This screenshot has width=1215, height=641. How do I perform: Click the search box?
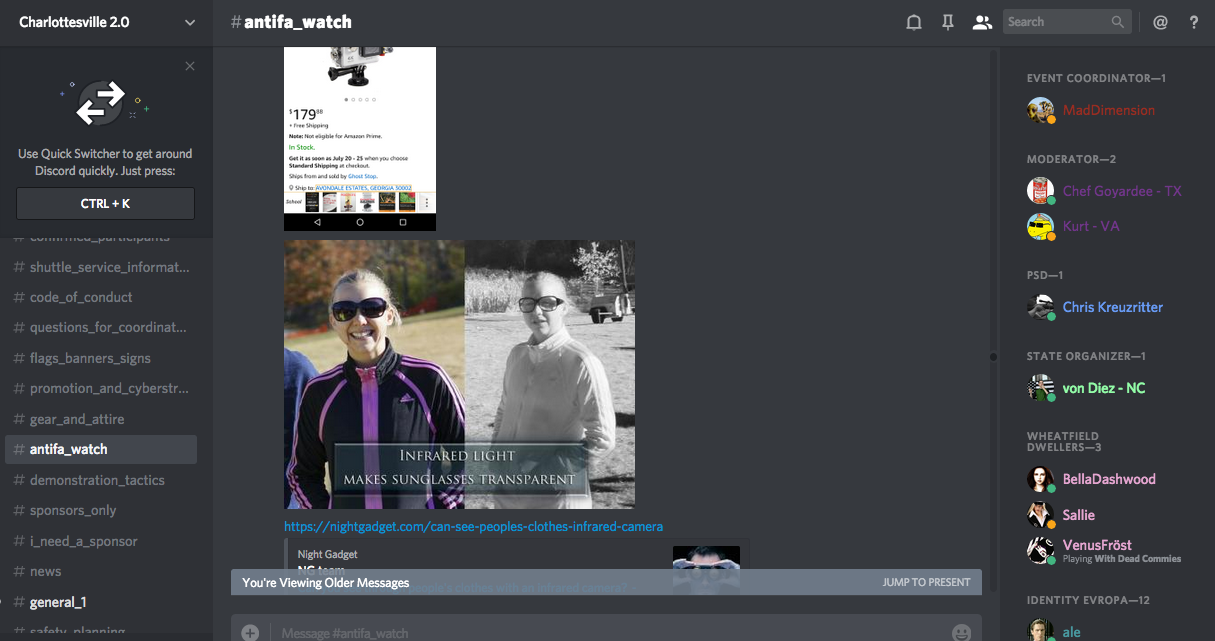(x=1057, y=22)
